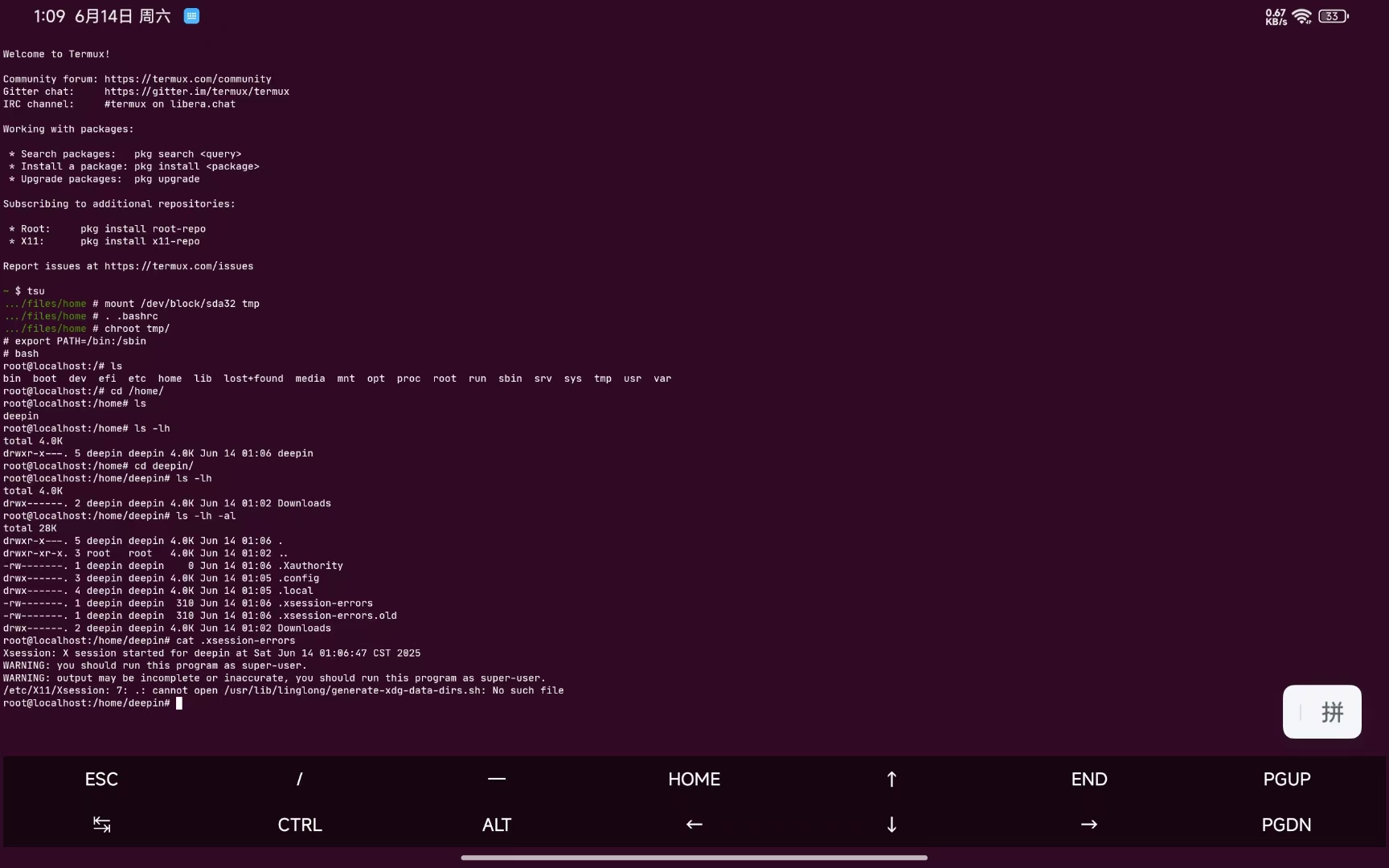Image resolution: width=1389 pixels, height=868 pixels.
Task: Tap the date 6月14日 周六
Action: tap(122, 16)
